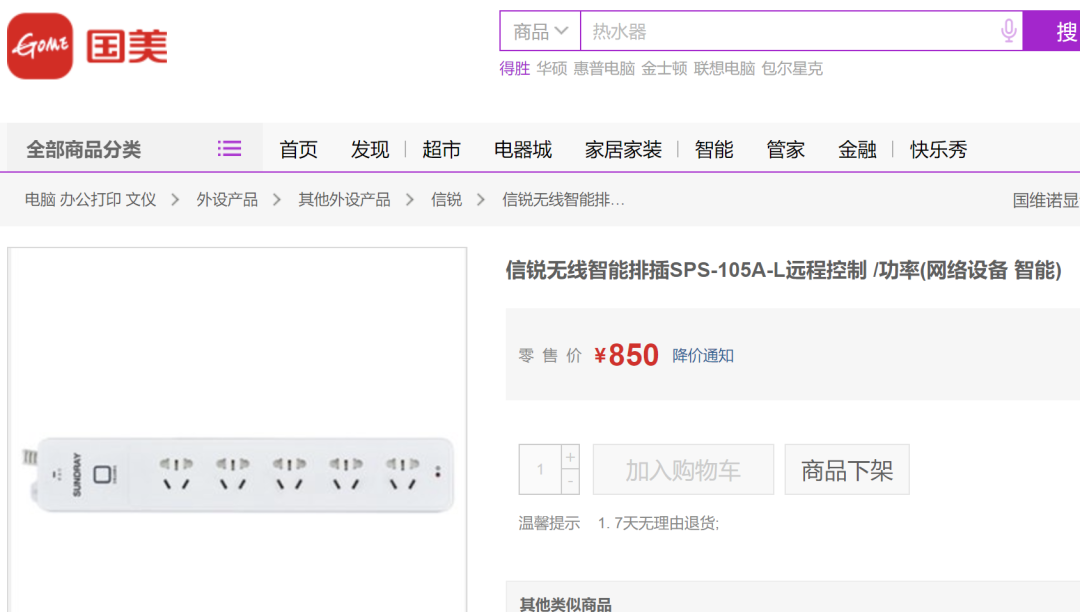This screenshot has width=1080, height=612.
Task: Select hot keyword 惠普电脑
Action: 604,68
